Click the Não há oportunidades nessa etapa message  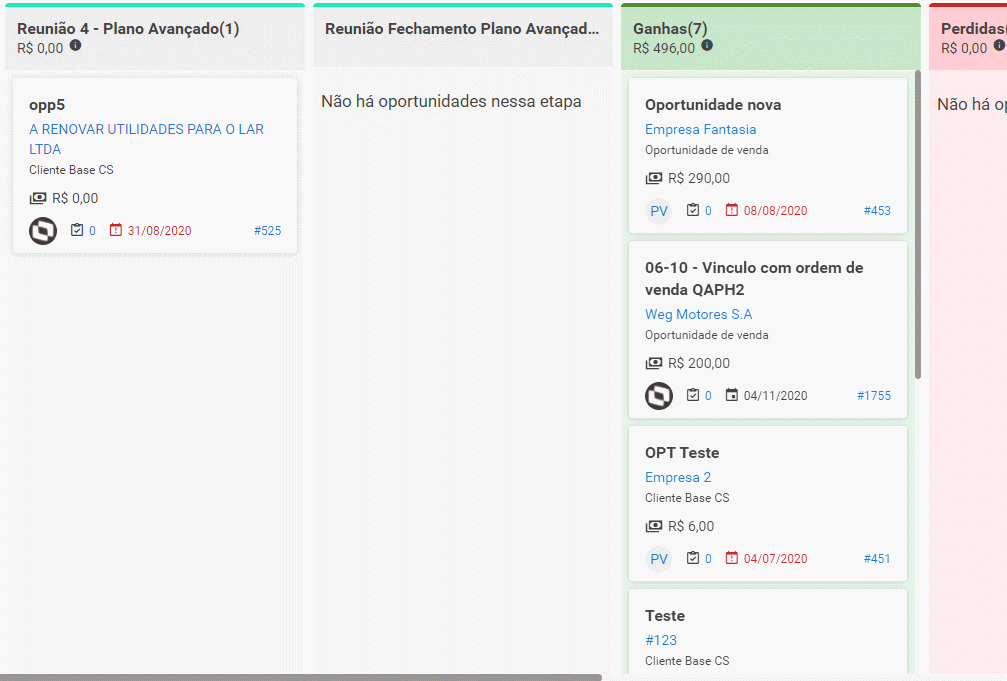pos(451,102)
